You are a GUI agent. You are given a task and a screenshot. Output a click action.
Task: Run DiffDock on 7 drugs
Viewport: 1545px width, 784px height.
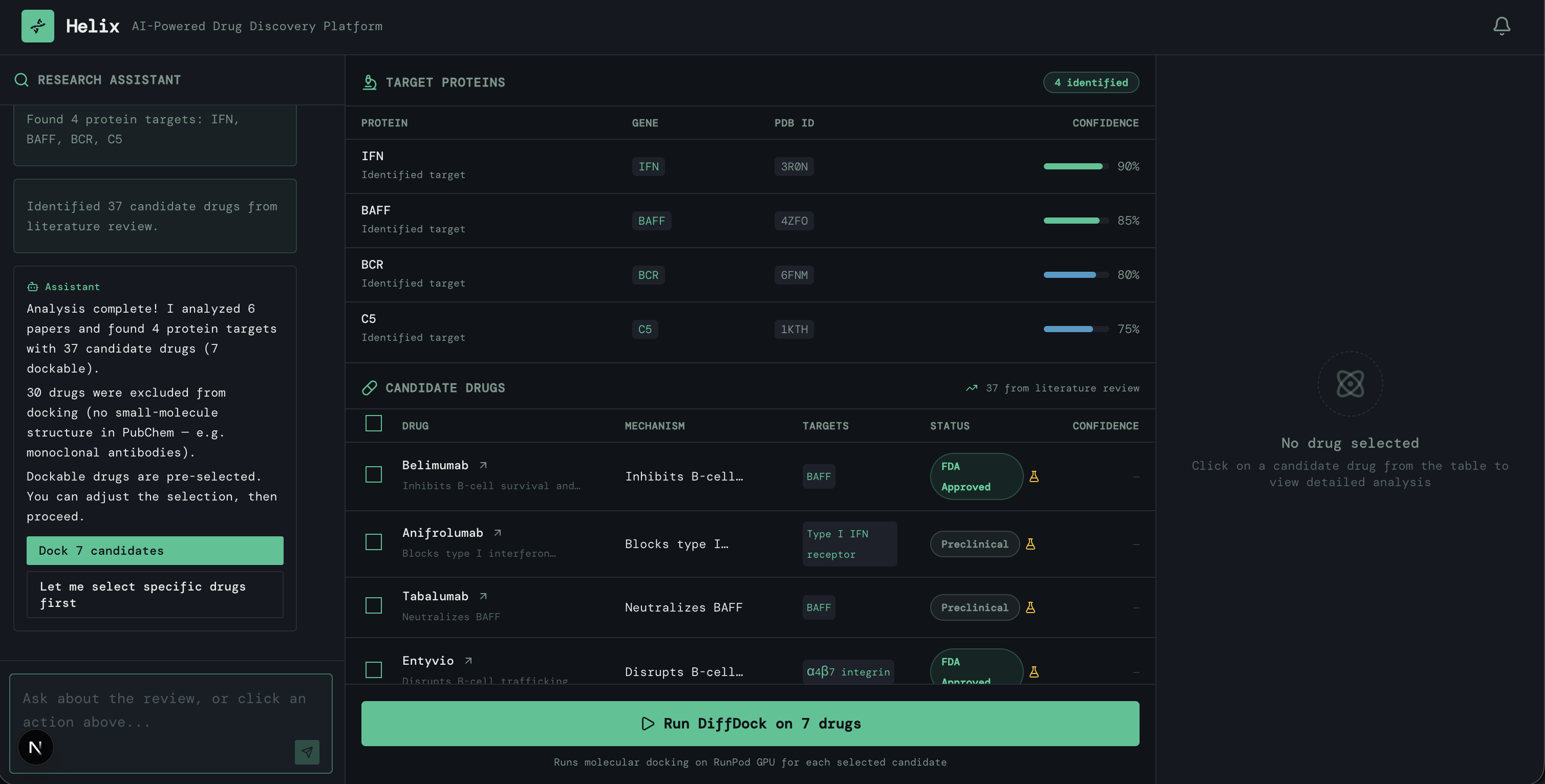pos(749,724)
